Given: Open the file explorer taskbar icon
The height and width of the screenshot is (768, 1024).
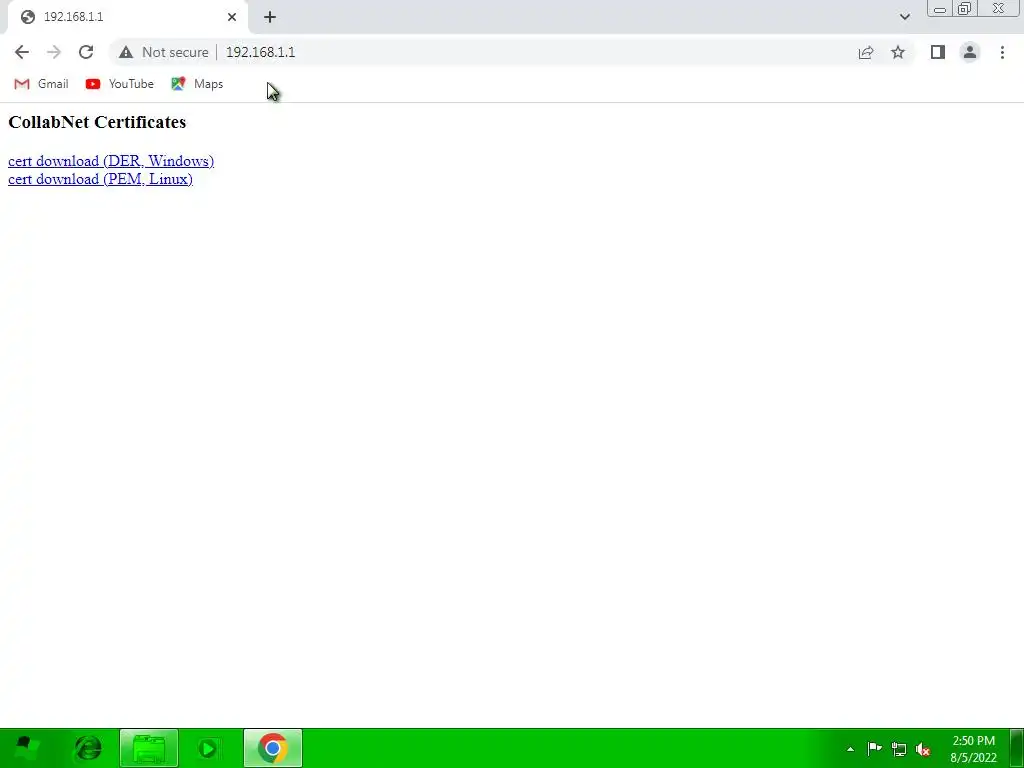Looking at the screenshot, I should point(149,748).
